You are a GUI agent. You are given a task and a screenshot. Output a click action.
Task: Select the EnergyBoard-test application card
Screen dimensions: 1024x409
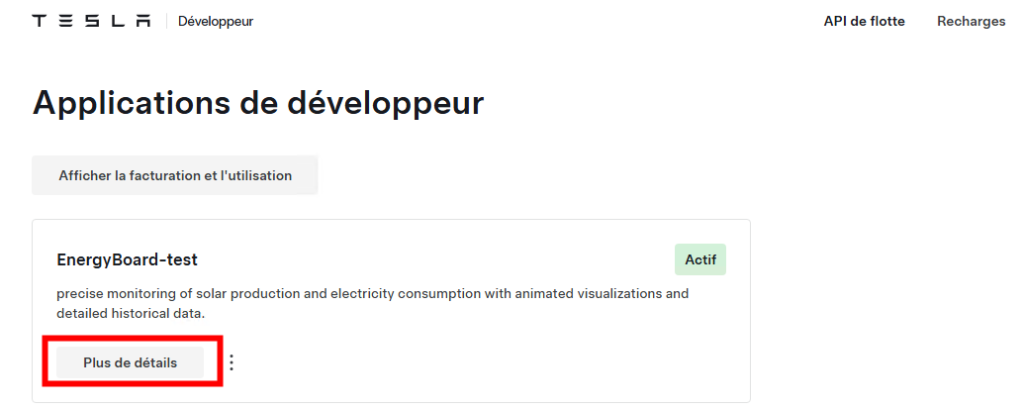pos(391,311)
